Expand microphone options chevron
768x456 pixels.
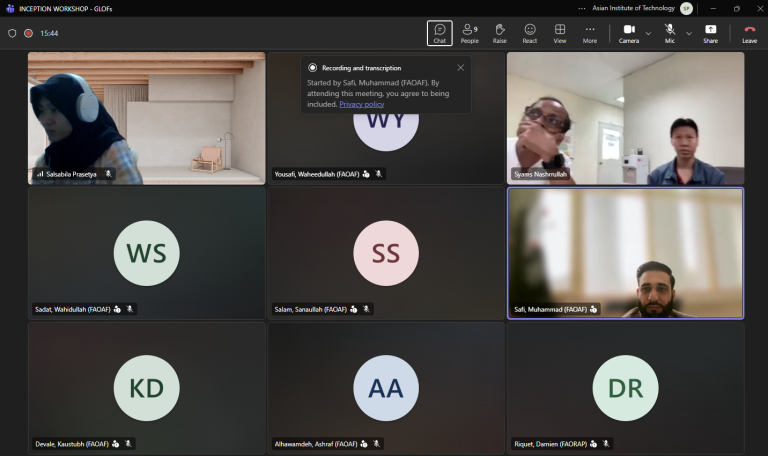pos(689,33)
